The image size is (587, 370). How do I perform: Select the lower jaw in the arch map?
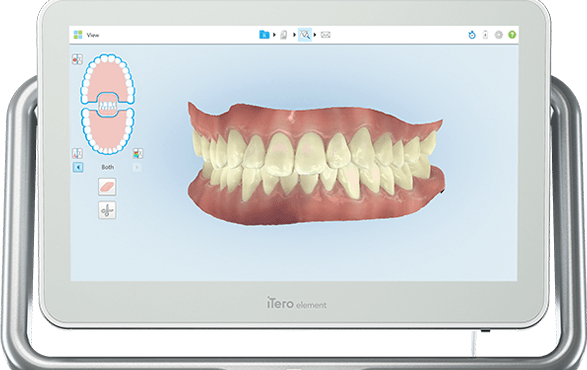tap(108, 132)
